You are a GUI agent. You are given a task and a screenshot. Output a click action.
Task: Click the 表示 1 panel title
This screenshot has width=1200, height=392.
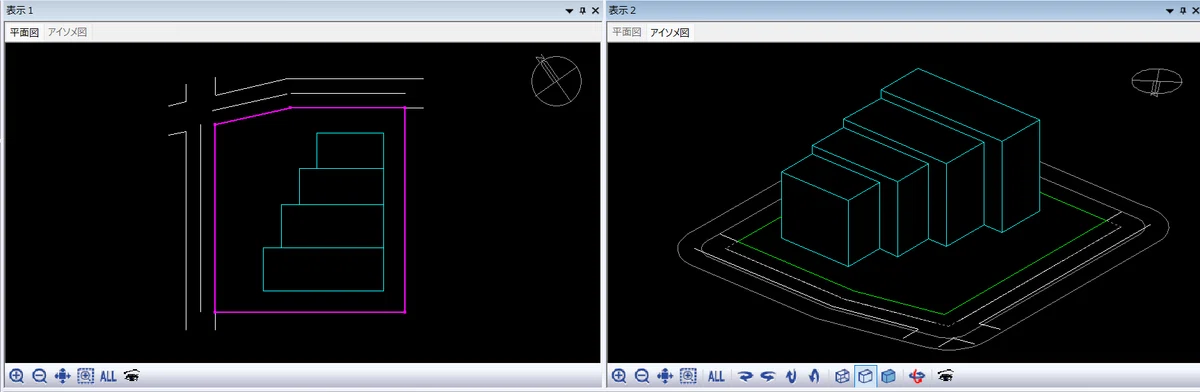pos(21,10)
